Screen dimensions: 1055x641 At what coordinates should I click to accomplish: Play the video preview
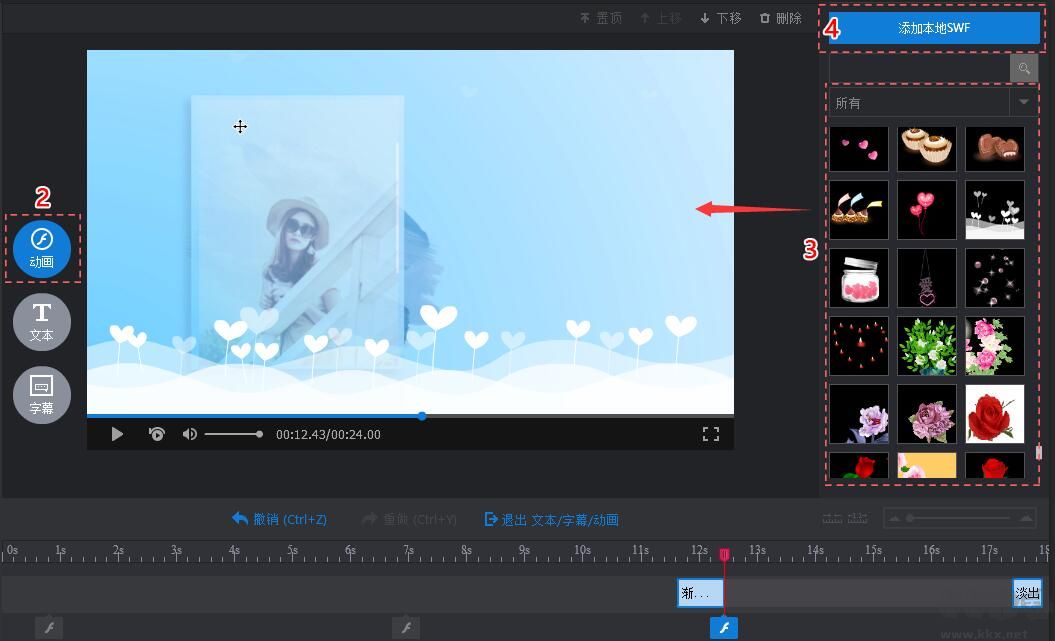[117, 434]
